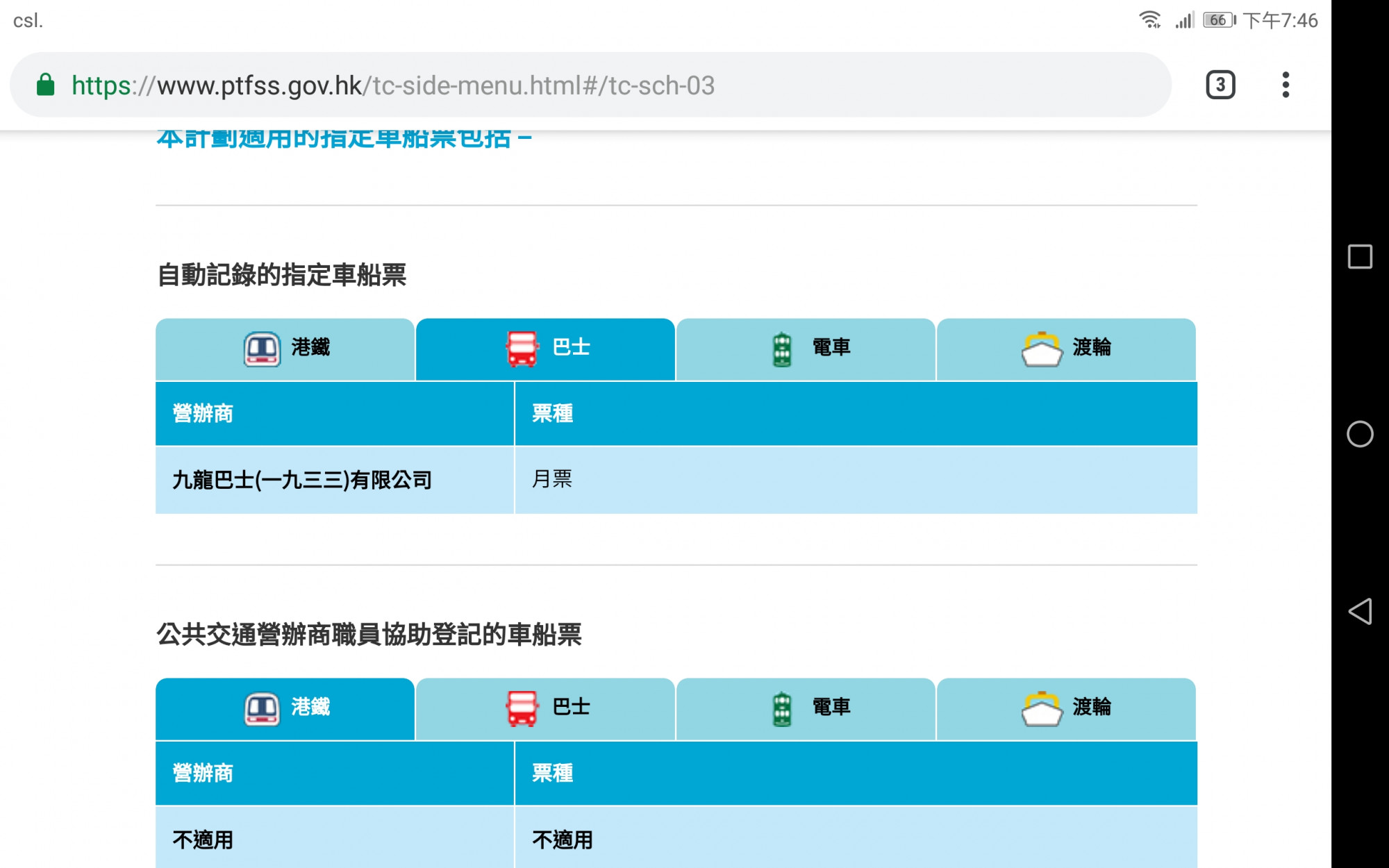Switch to 巴士 tab in staff-assisted section
This screenshot has width=1389, height=868.
pos(571,707)
